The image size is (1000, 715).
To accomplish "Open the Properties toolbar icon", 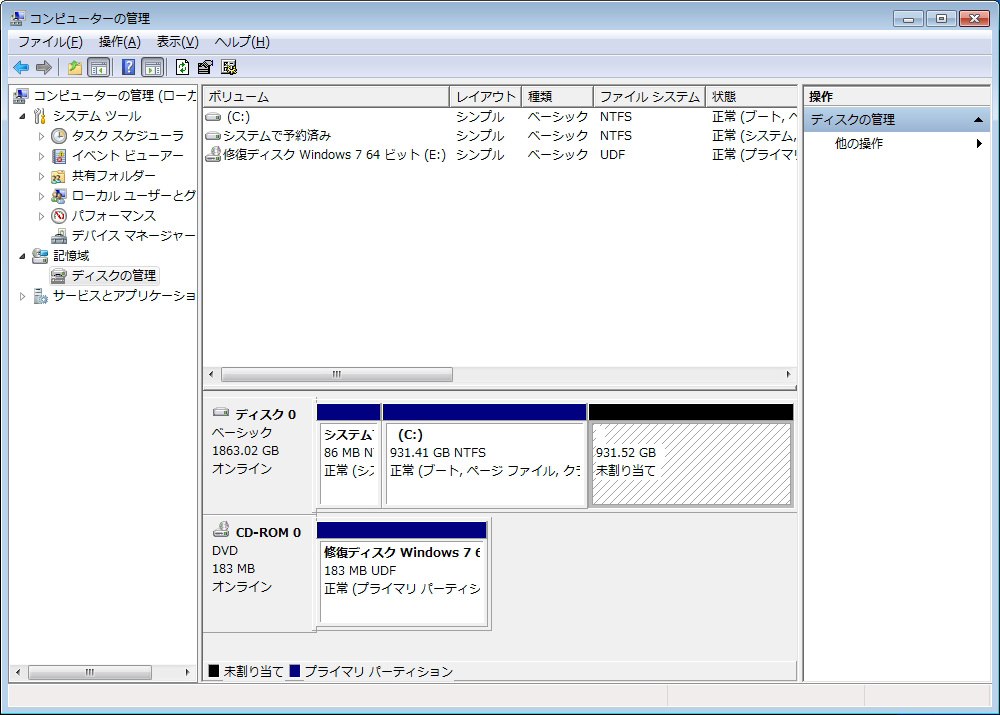I will click(205, 67).
